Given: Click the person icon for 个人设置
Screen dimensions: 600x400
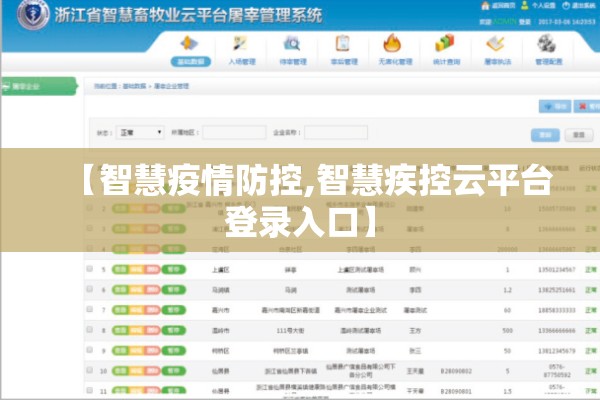Looking at the screenshot, I should 525,5.
